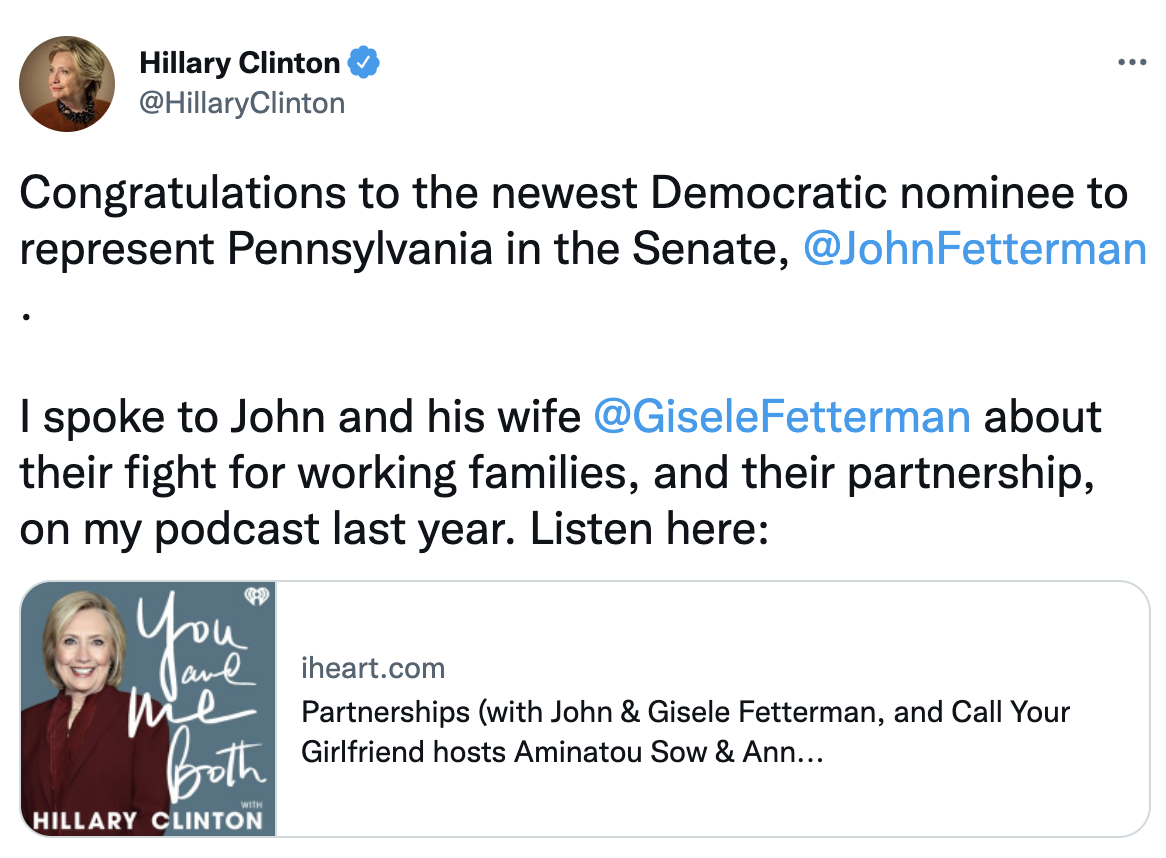Click the @HillaryClinton handle

[242, 103]
